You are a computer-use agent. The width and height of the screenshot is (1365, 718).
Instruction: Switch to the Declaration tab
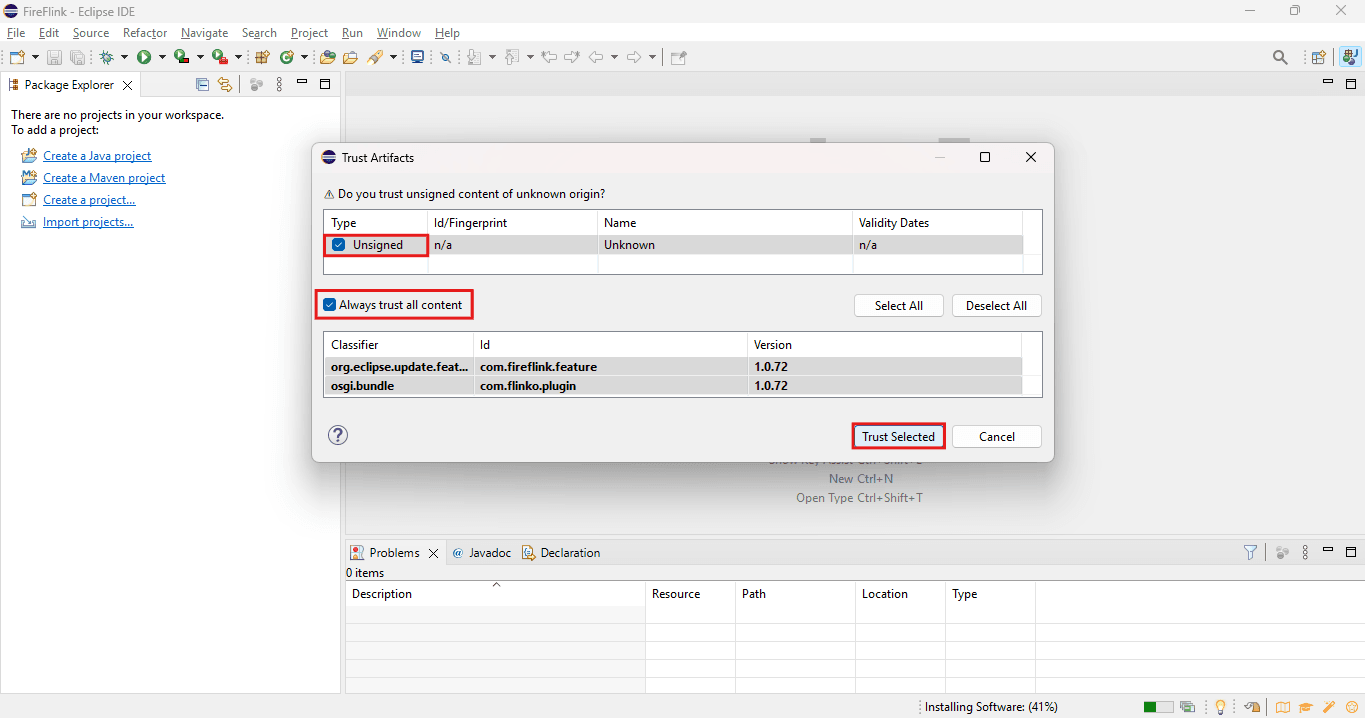tap(562, 553)
